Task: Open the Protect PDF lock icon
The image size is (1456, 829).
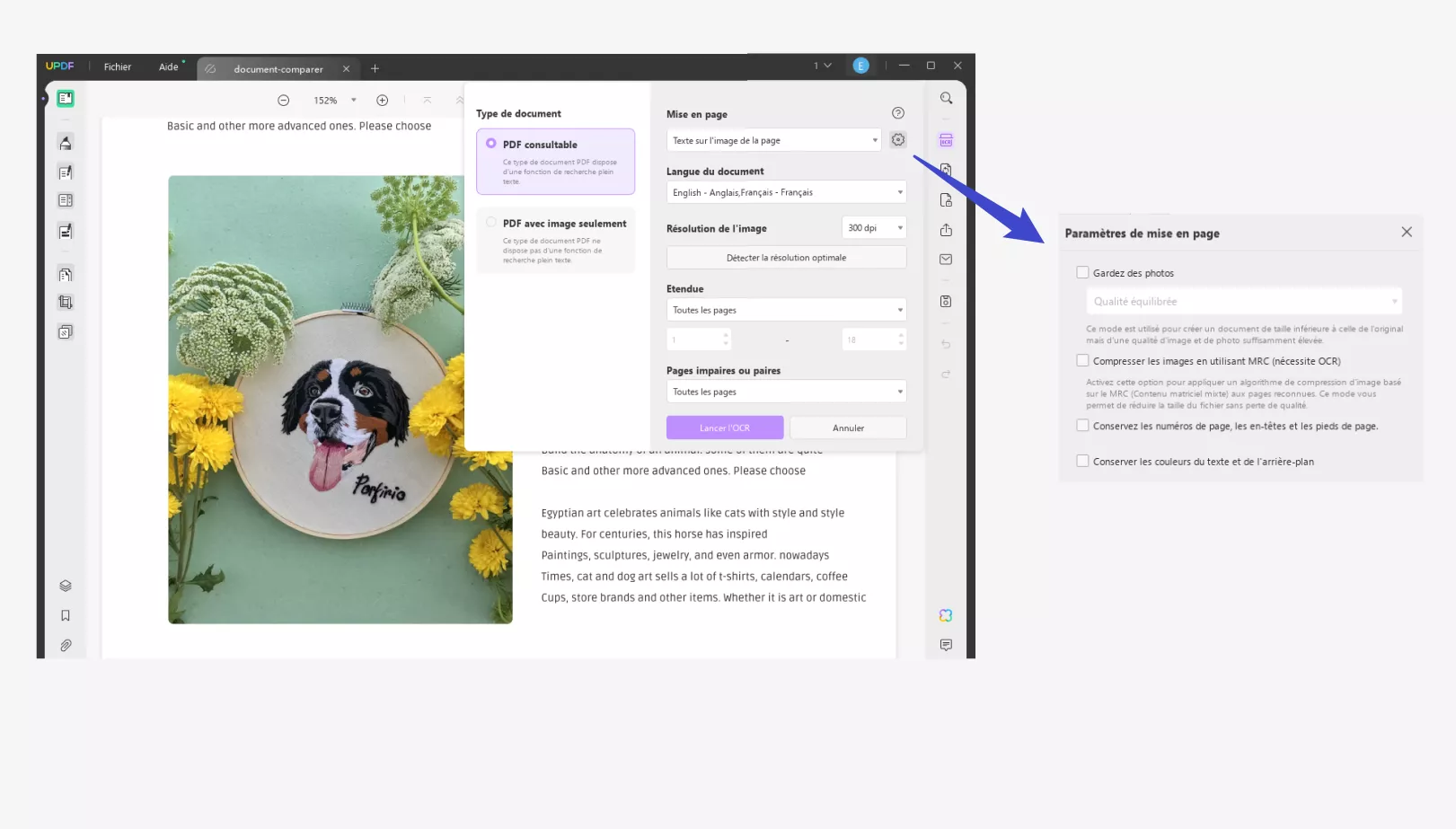Action: (x=947, y=200)
